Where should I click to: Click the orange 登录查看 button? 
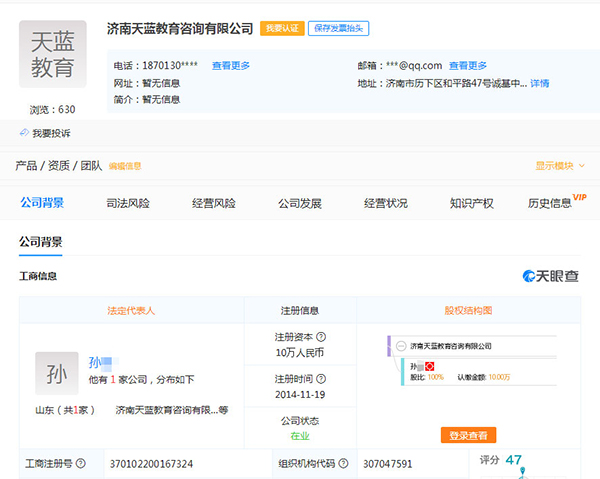(468, 435)
